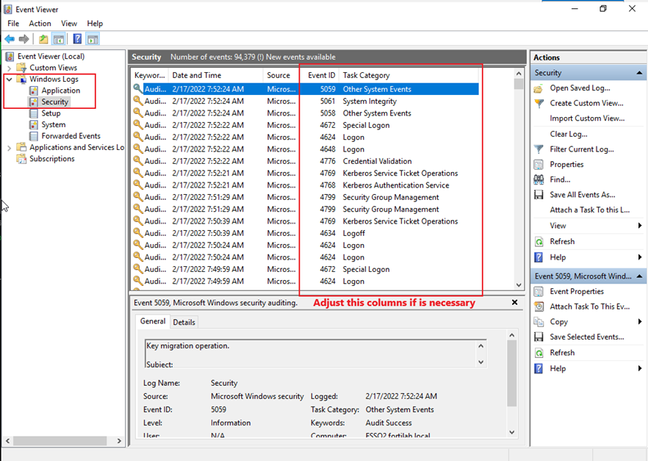The height and width of the screenshot is (461, 648).
Task: Click the Back arrow toolbar icon
Action: click(x=10, y=38)
